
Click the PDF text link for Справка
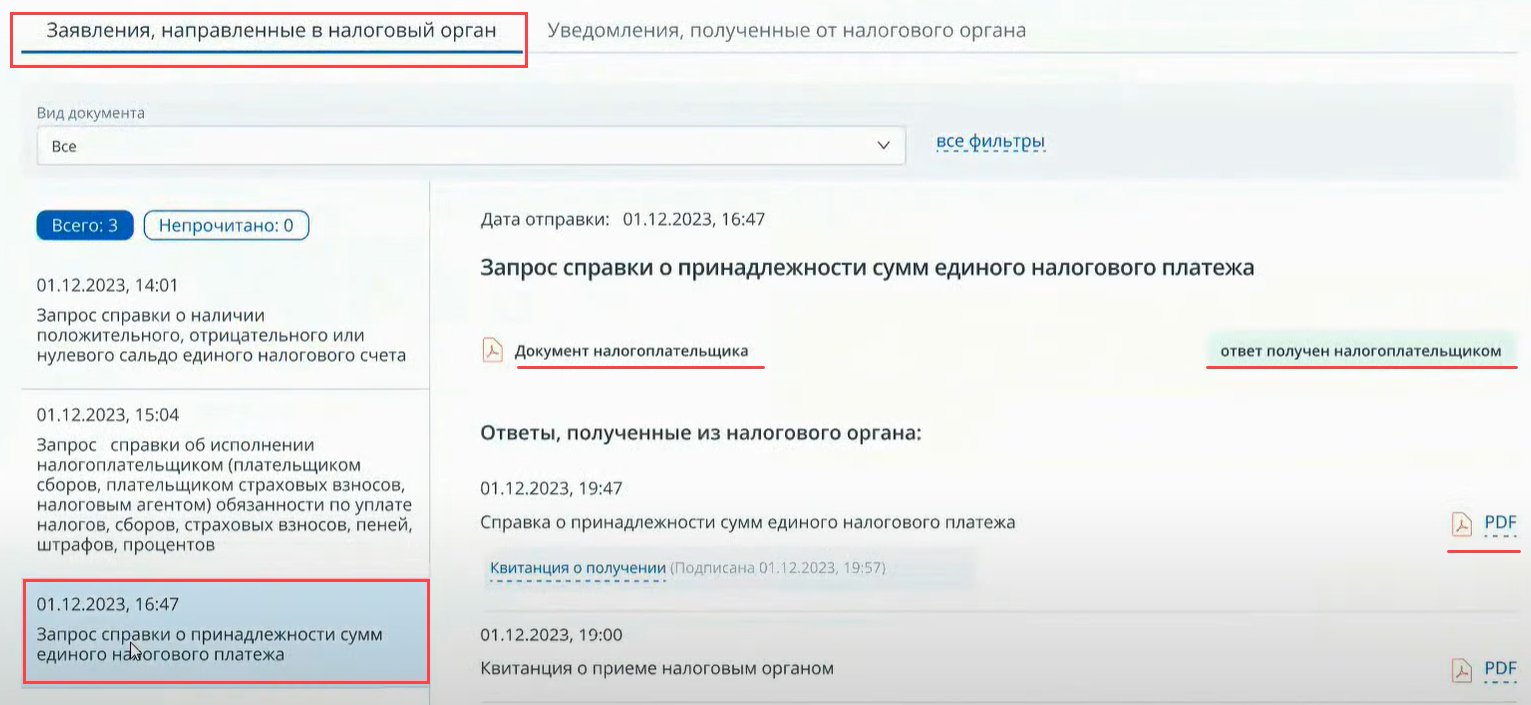[x=1500, y=523]
